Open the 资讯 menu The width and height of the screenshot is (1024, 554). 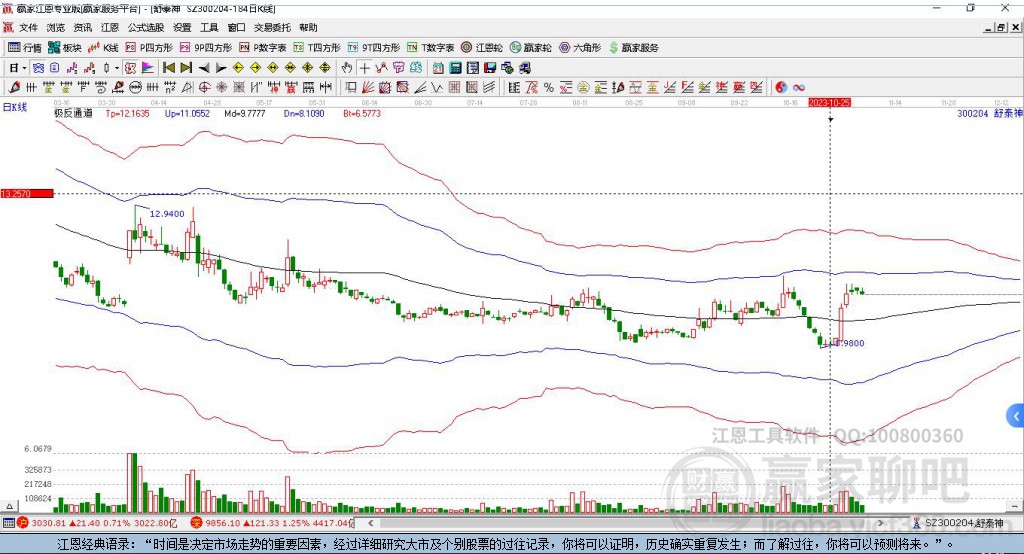[x=83, y=27]
